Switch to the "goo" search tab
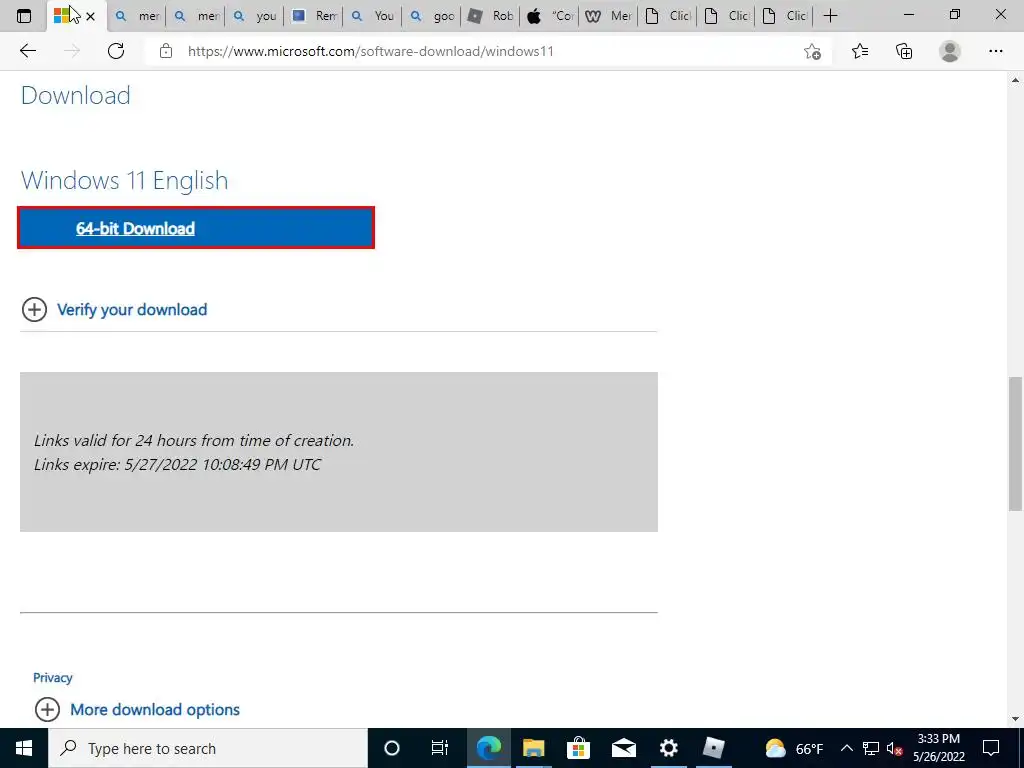 click(x=432, y=16)
